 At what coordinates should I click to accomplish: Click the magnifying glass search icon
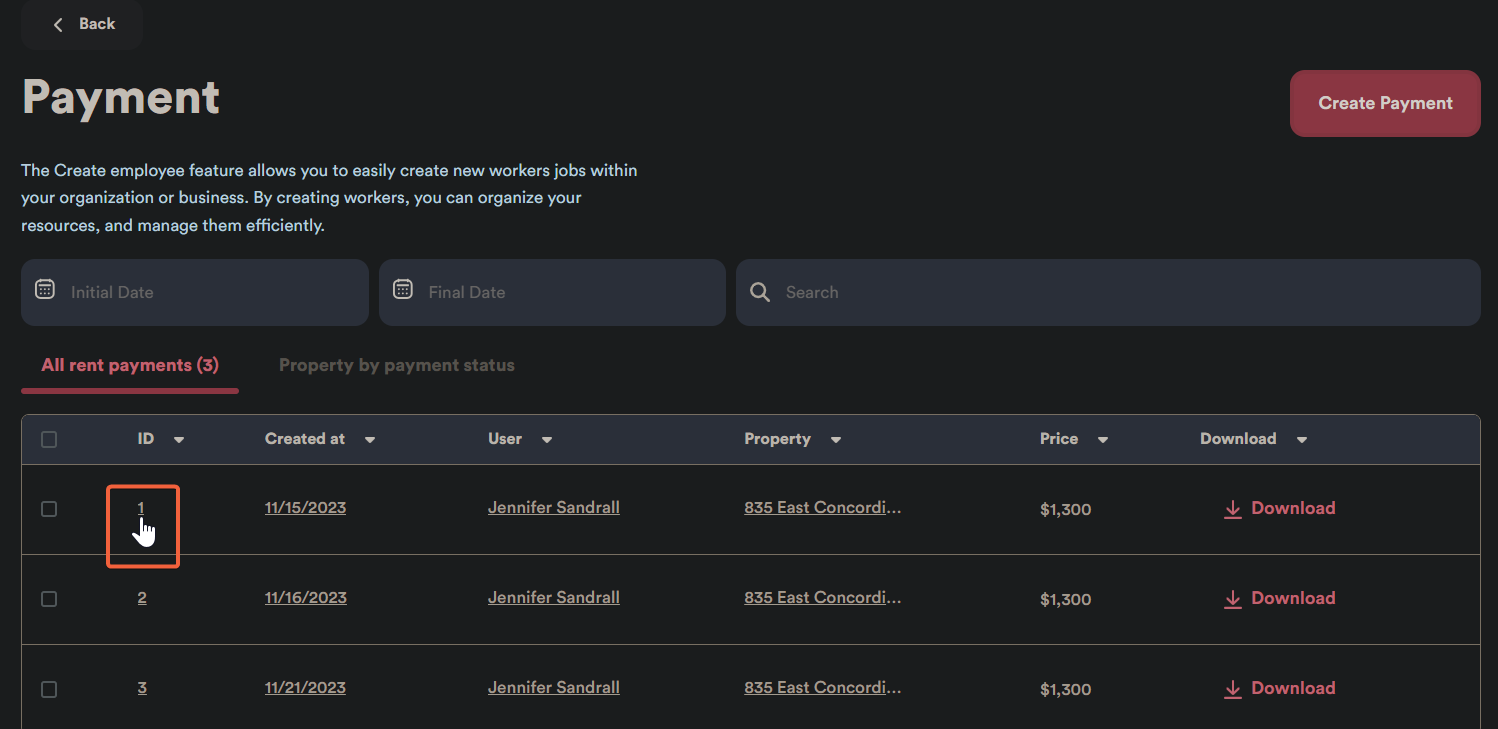760,293
